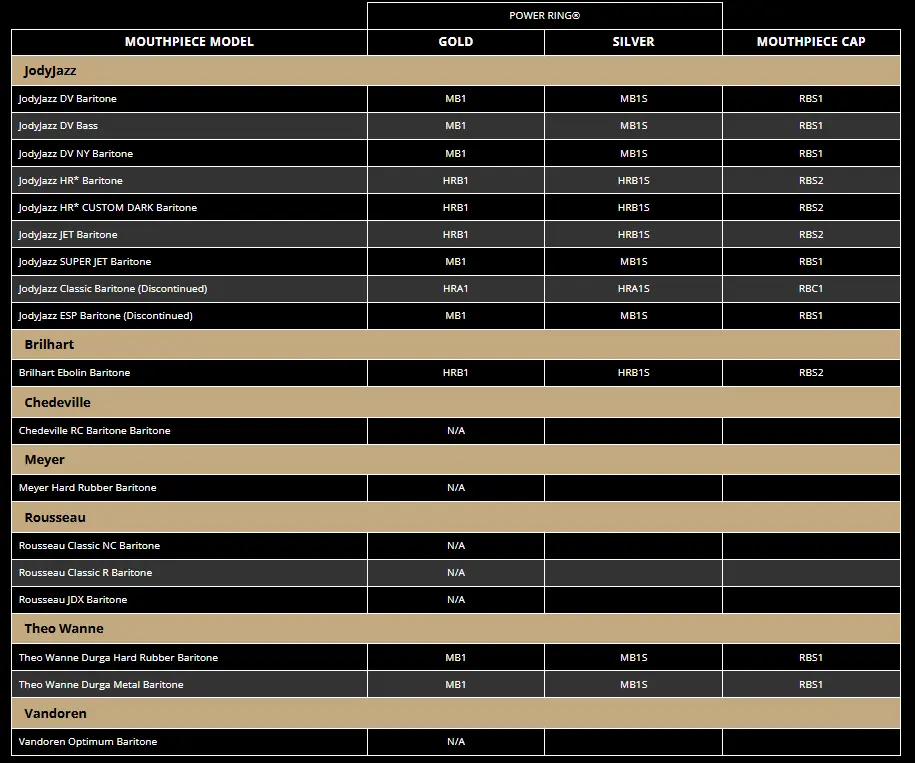Click RBS2 cap in Brilhart Ebolin Baritone row
The height and width of the screenshot is (763, 915).
point(811,372)
